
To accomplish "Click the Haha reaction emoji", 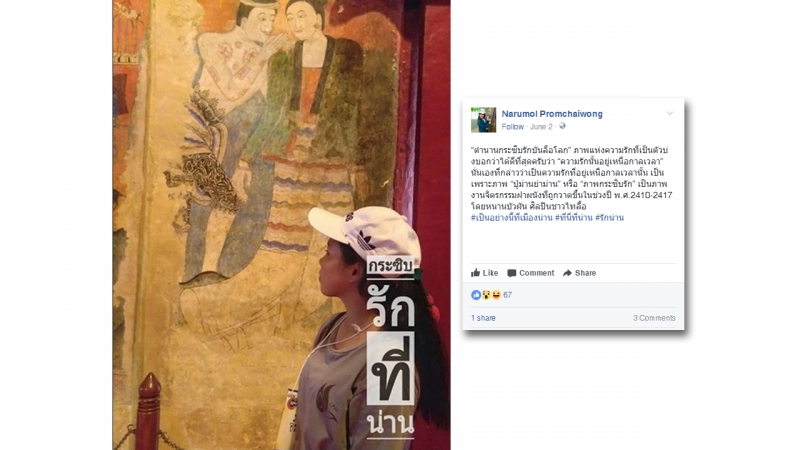I will pyautogui.click(x=496, y=295).
